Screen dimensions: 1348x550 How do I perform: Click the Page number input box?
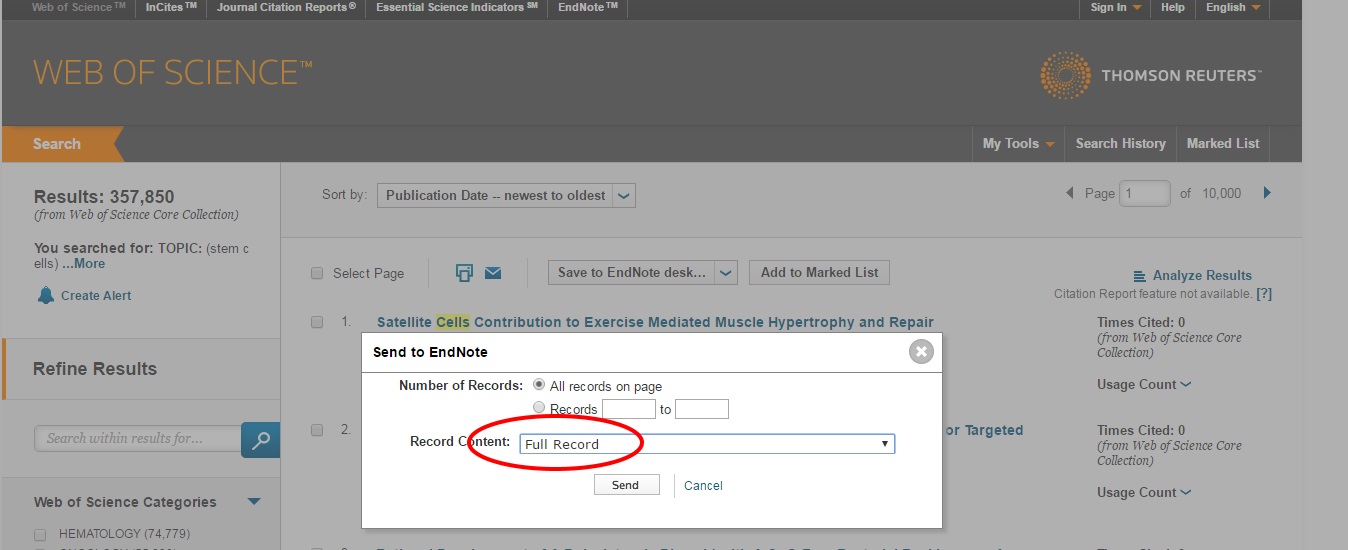[x=1144, y=193]
